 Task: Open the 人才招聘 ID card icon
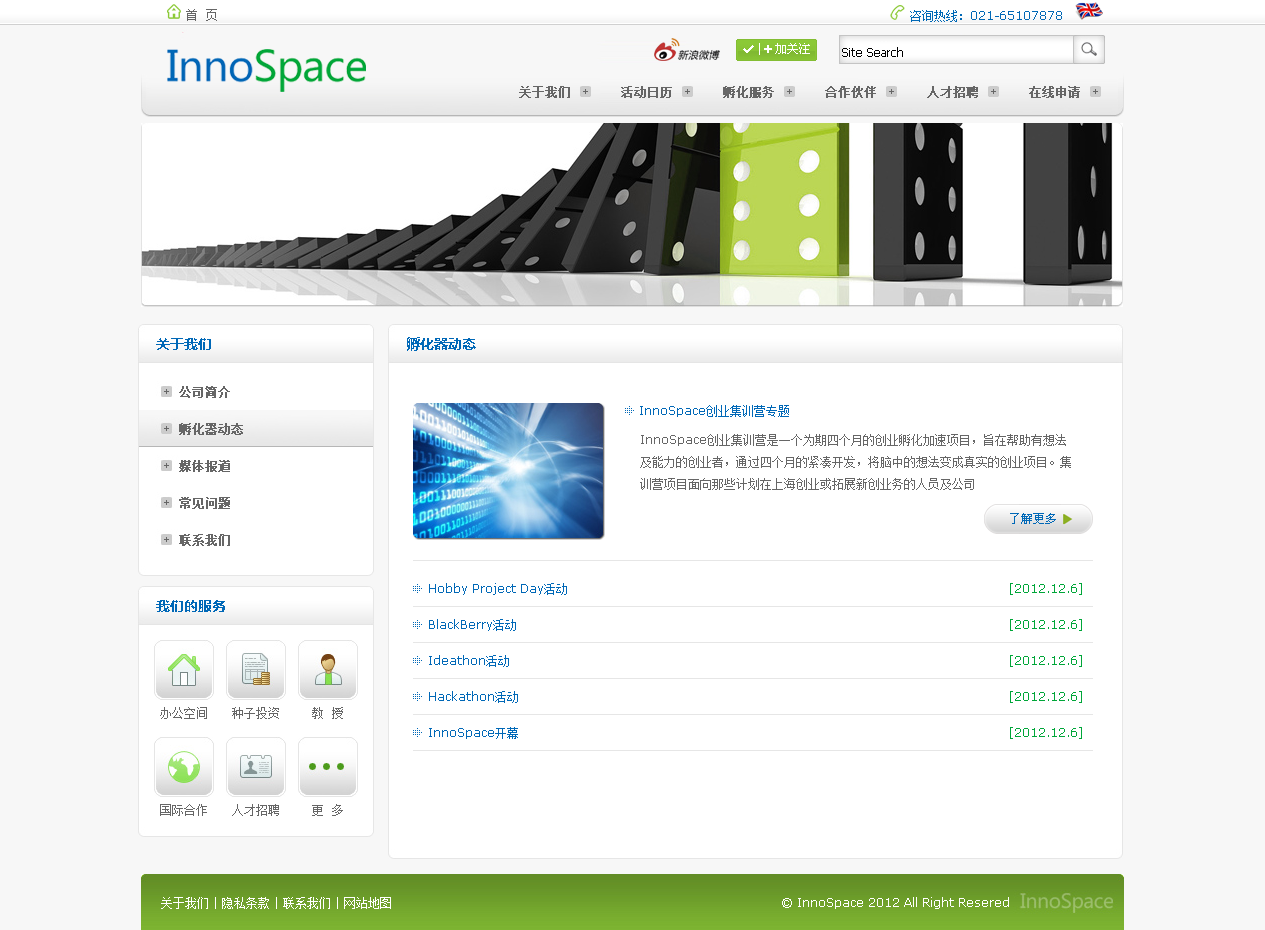[256, 766]
